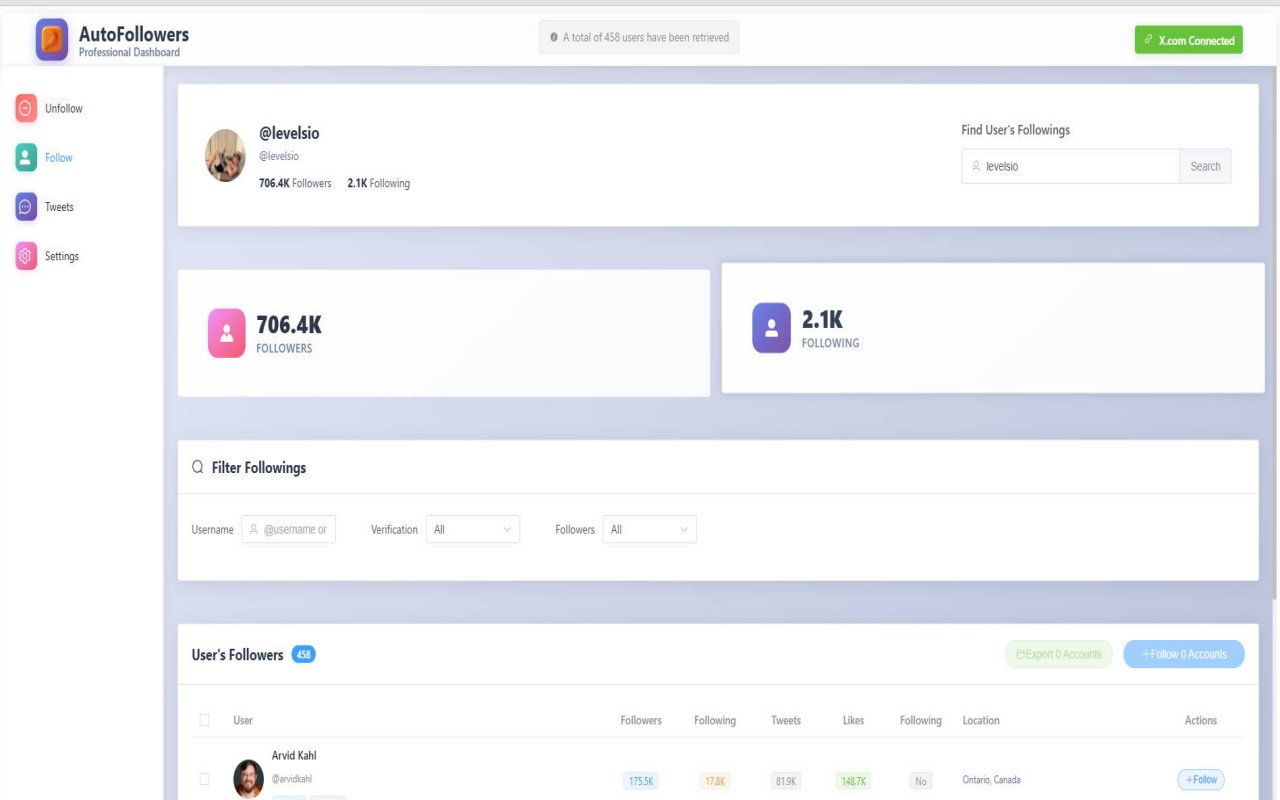Click the @levelsio profile avatar

(x=226, y=155)
